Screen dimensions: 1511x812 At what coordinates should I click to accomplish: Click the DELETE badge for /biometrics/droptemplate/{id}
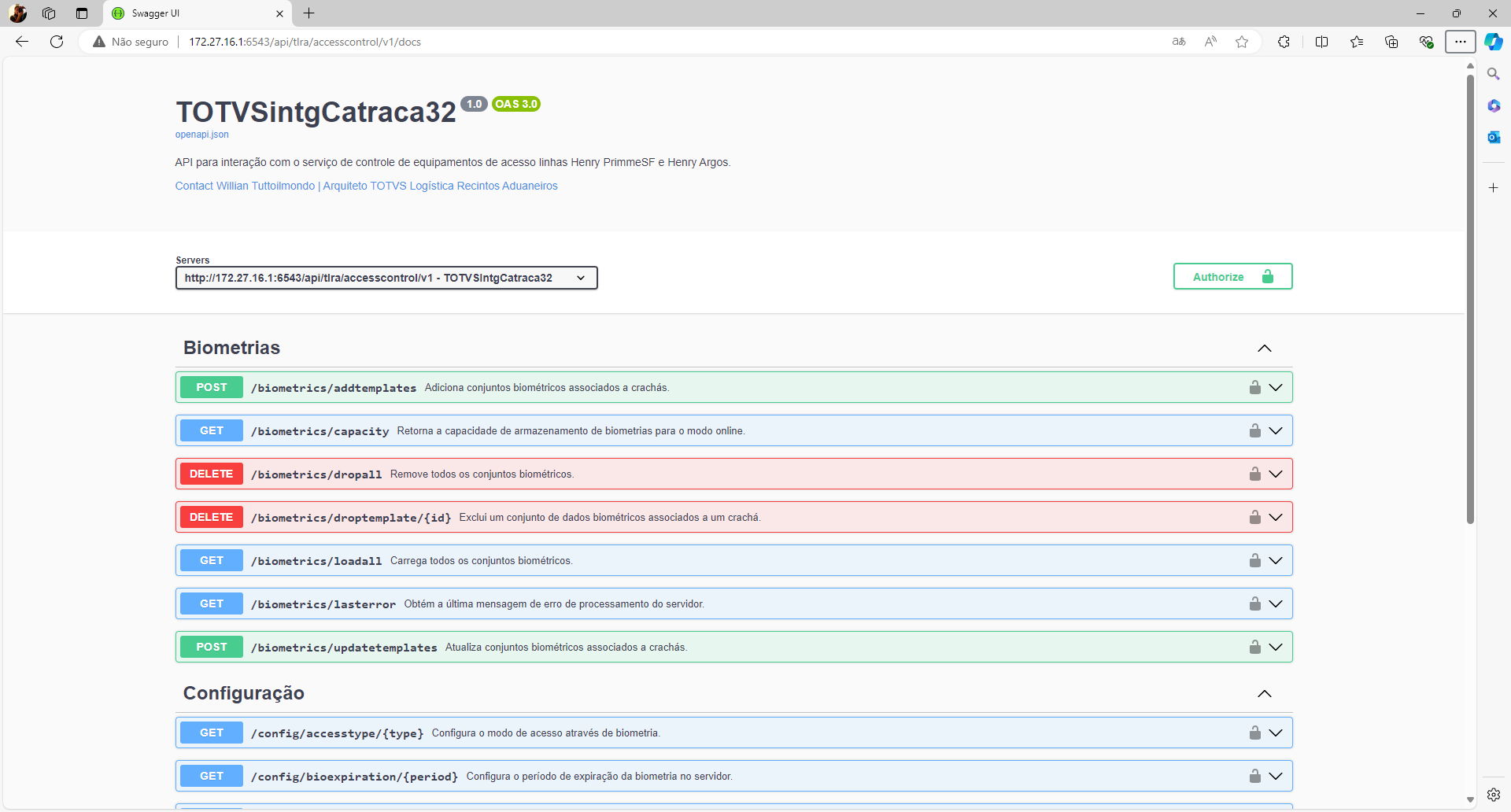[x=212, y=517]
